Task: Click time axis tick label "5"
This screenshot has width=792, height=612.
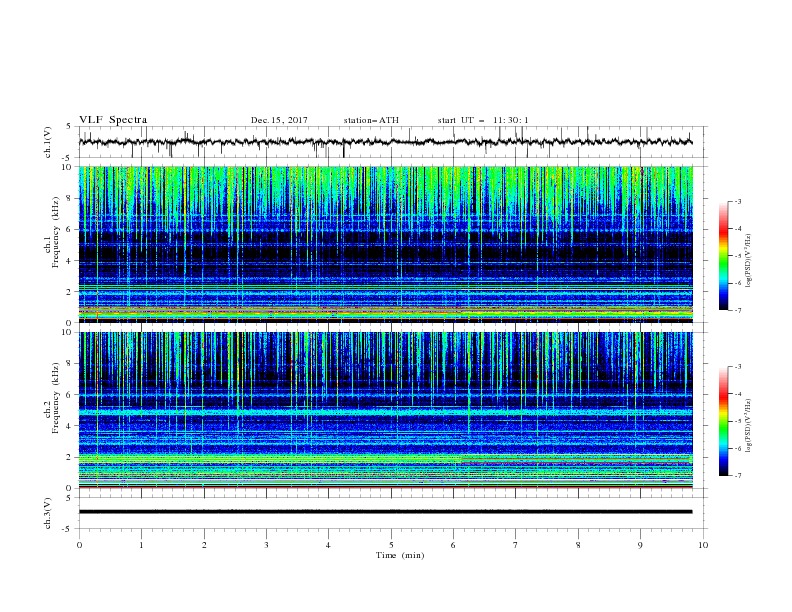Action: (391, 545)
